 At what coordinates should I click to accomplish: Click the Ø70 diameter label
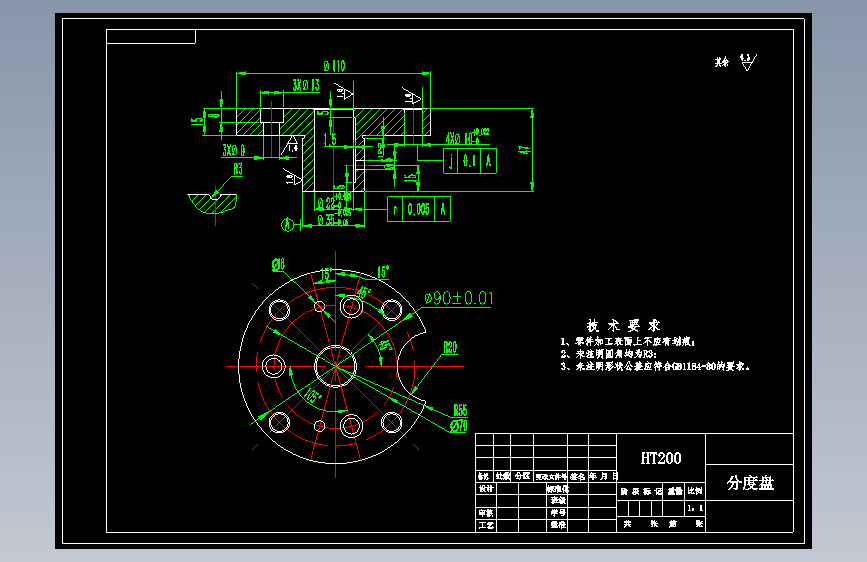click(x=458, y=426)
